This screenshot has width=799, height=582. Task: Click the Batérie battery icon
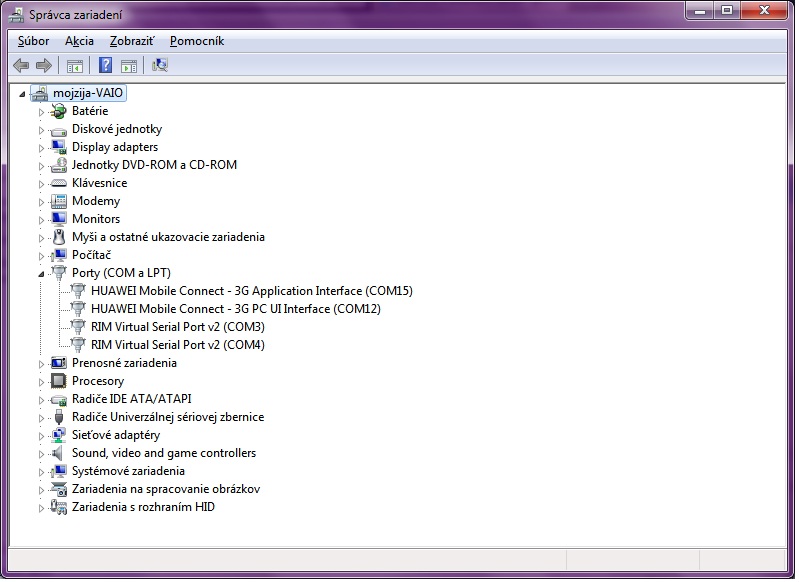click(x=59, y=111)
